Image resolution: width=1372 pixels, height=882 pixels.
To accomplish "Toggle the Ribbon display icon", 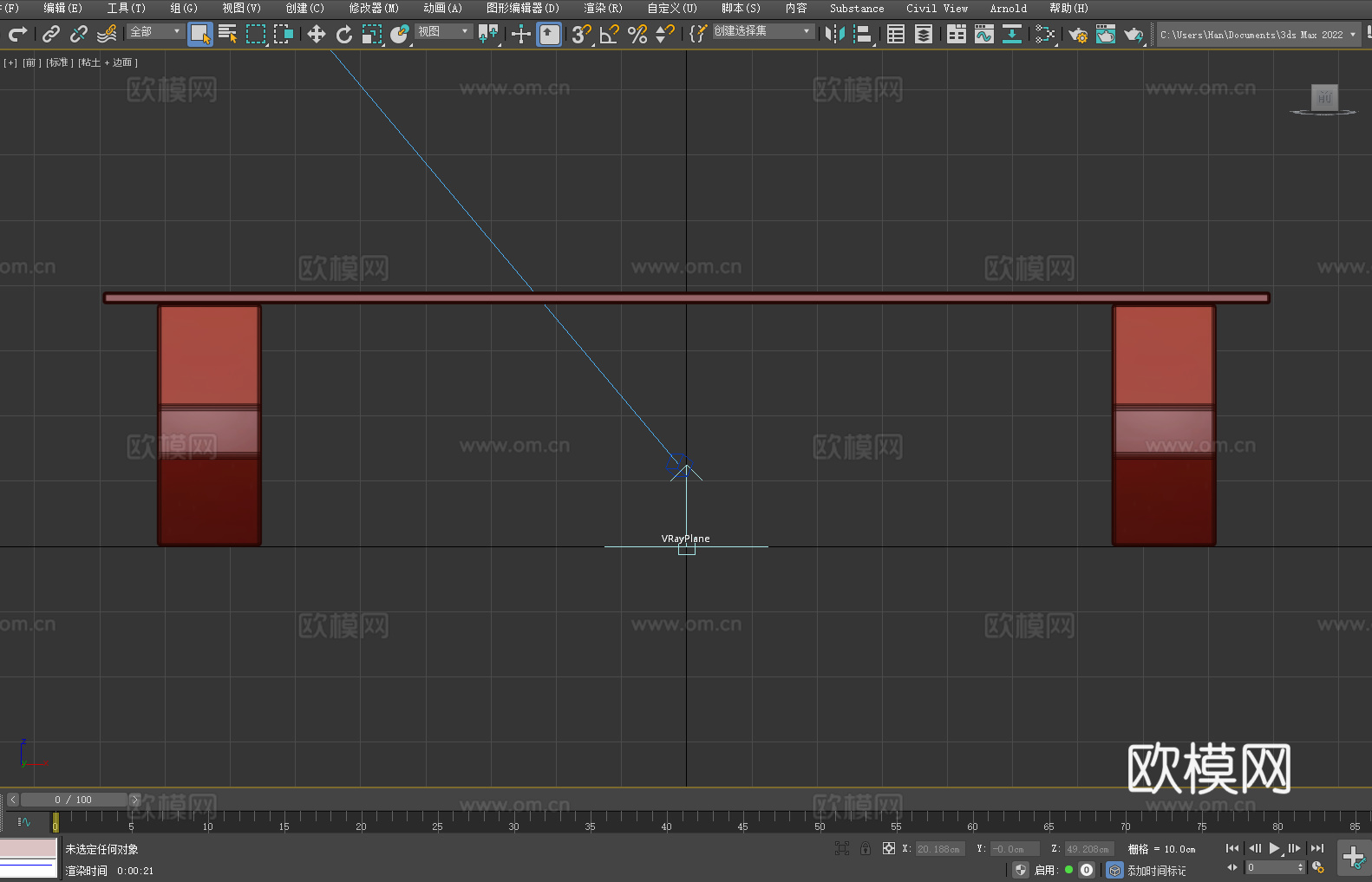I will point(957,34).
